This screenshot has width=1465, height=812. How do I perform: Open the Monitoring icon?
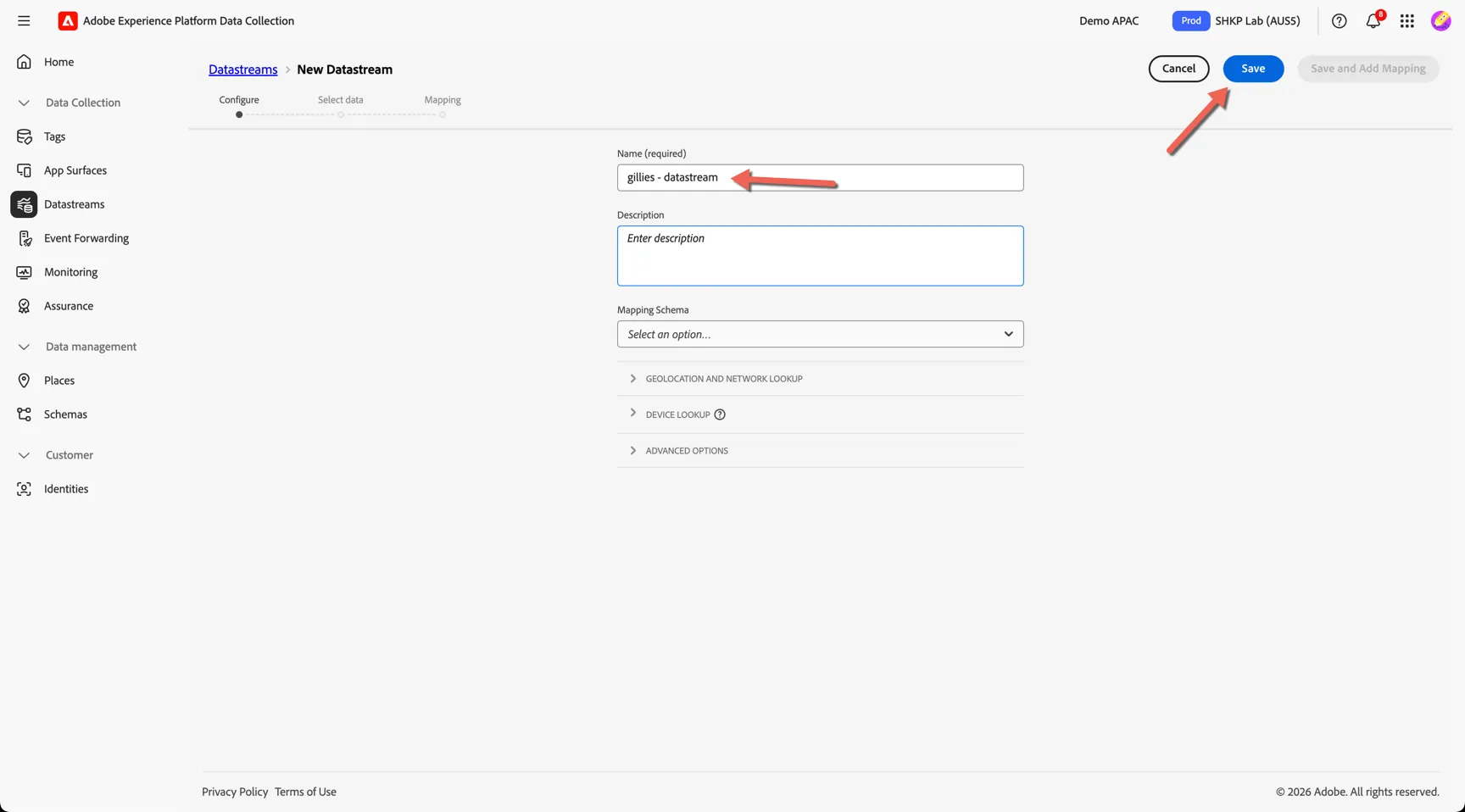pyautogui.click(x=24, y=272)
